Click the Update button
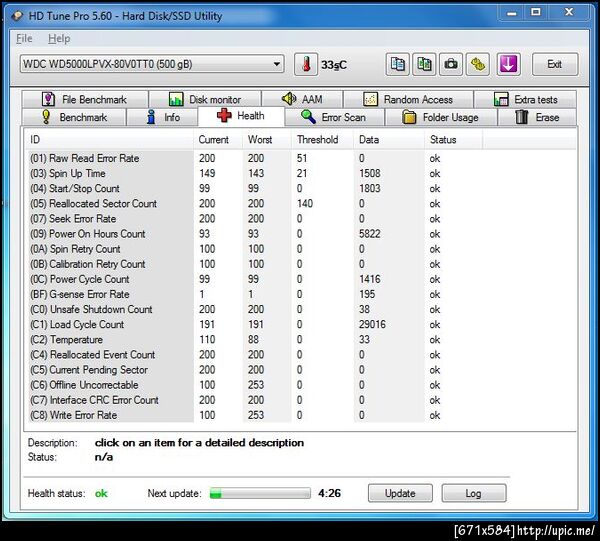The image size is (600, 541). coord(400,493)
